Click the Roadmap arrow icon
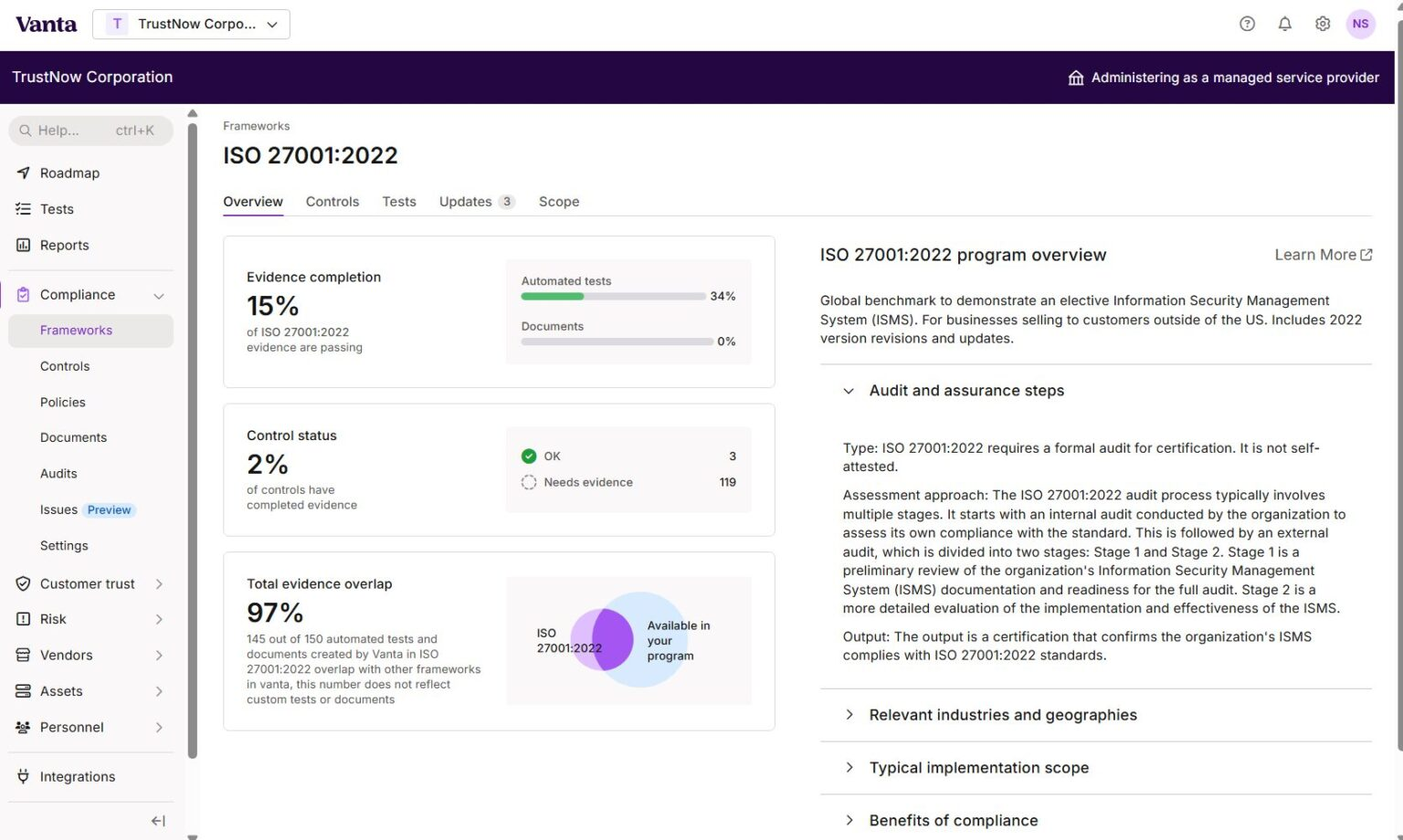The height and width of the screenshot is (840, 1403). pos(24,173)
